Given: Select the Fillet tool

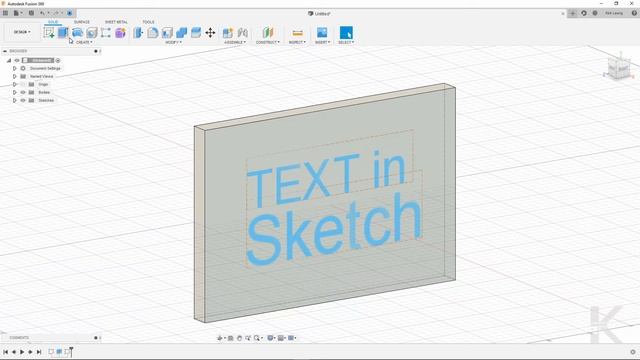Looking at the screenshot, I should [153, 32].
